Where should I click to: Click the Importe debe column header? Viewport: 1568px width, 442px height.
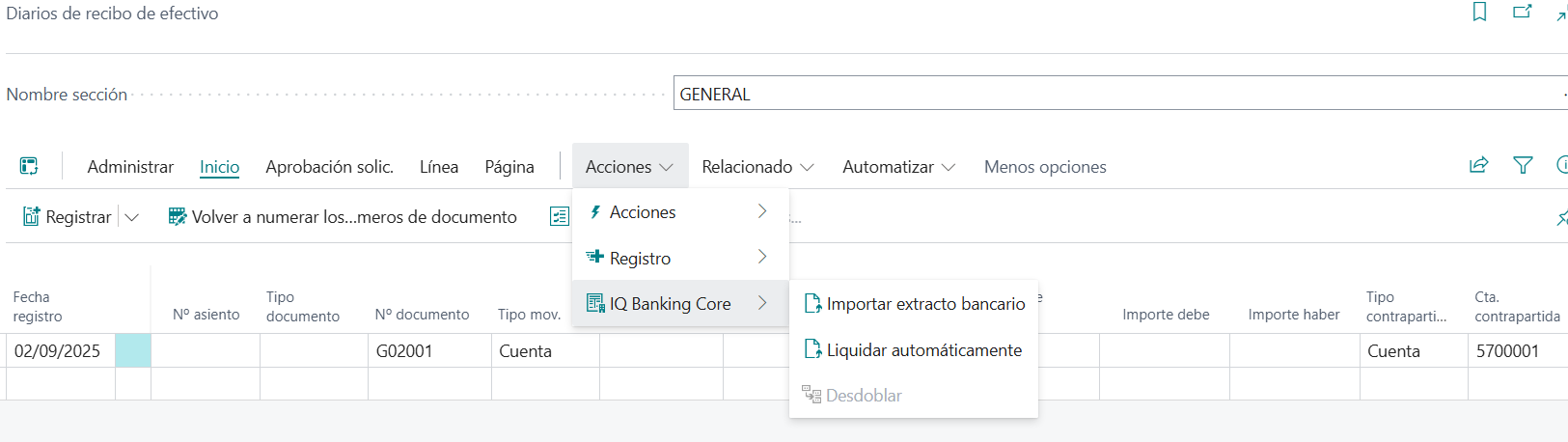coord(1166,315)
